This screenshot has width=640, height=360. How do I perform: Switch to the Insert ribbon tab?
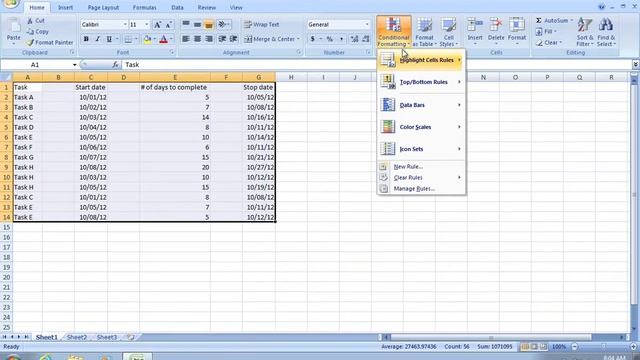[65, 7]
